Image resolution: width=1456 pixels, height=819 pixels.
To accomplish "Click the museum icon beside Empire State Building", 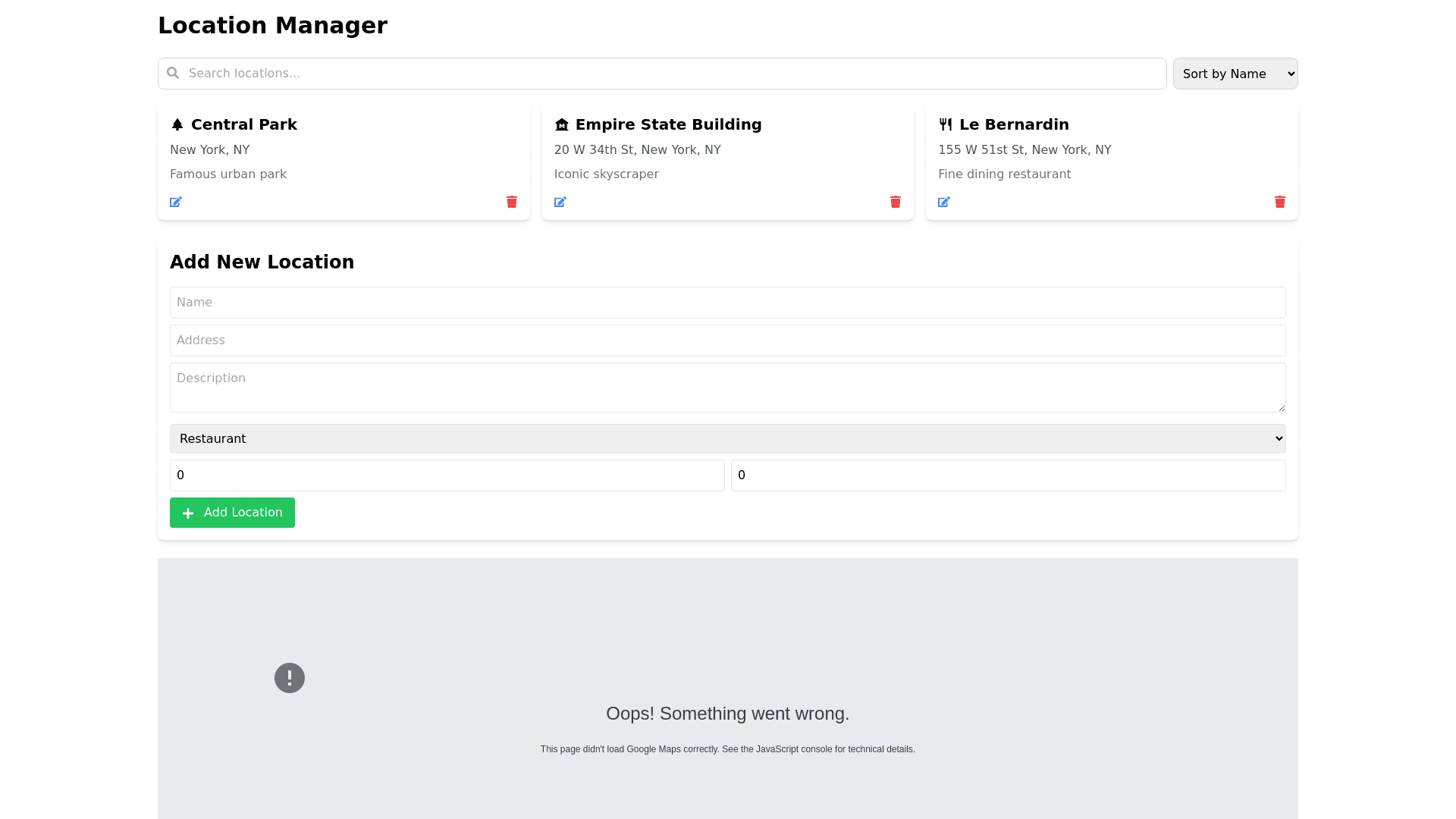I will coord(562,124).
